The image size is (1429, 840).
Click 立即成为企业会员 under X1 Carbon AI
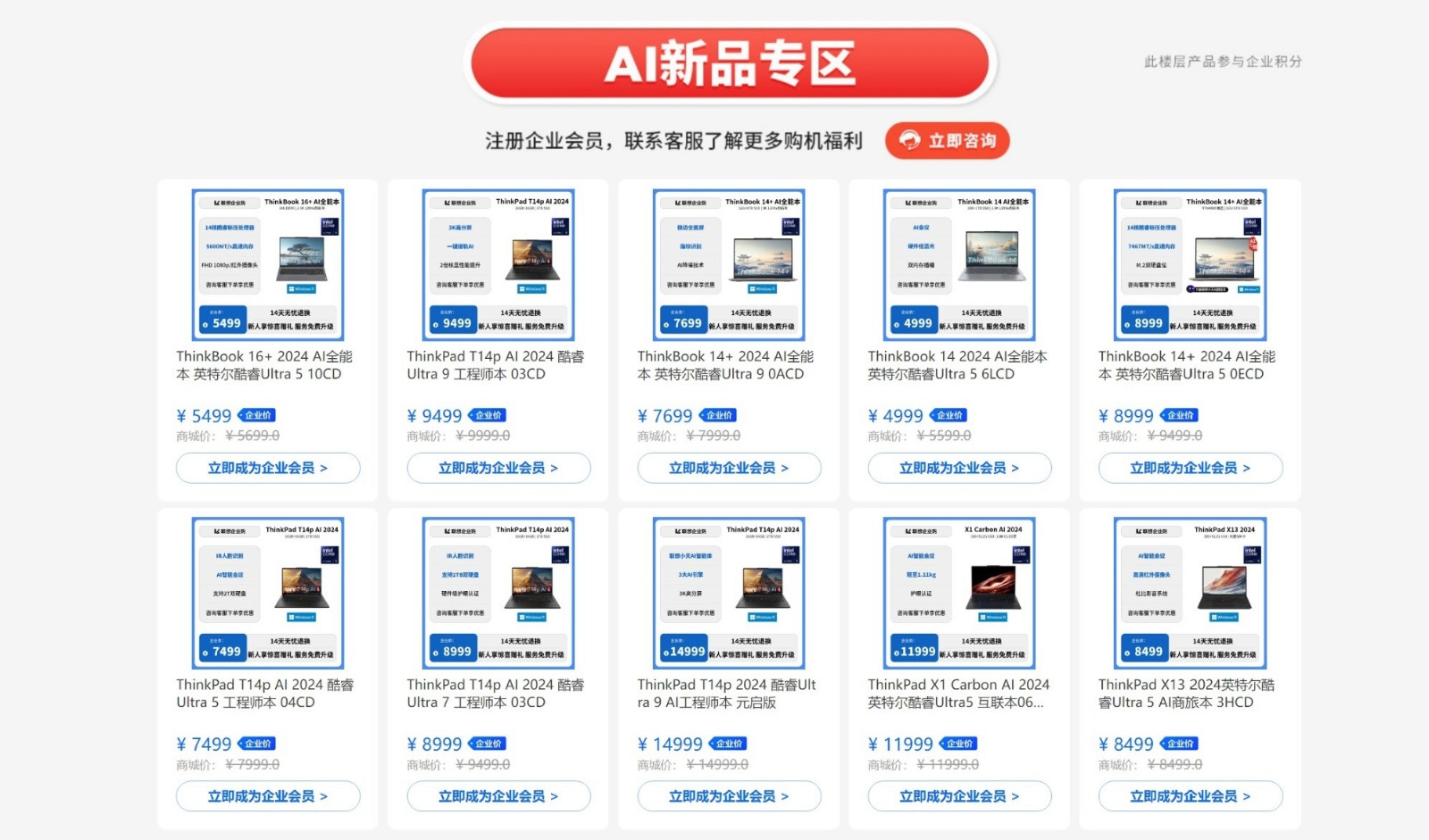[x=959, y=796]
